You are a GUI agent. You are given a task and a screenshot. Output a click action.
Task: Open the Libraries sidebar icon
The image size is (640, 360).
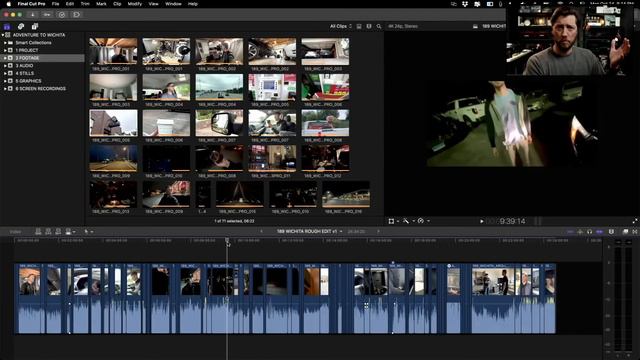tap(7, 26)
